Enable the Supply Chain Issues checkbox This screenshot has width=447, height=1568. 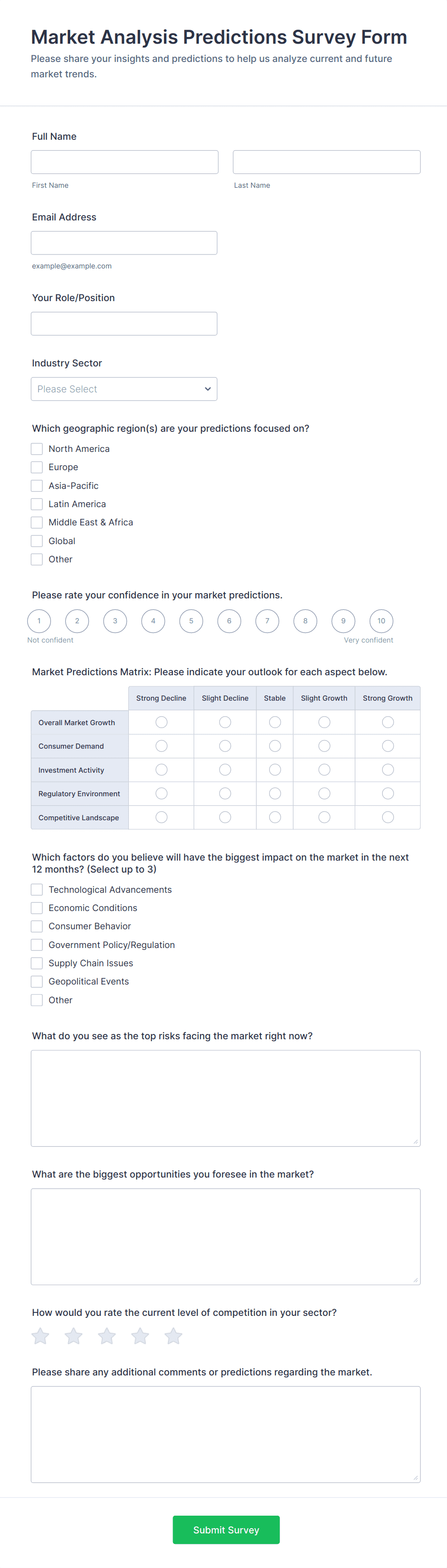pyautogui.click(x=37, y=963)
